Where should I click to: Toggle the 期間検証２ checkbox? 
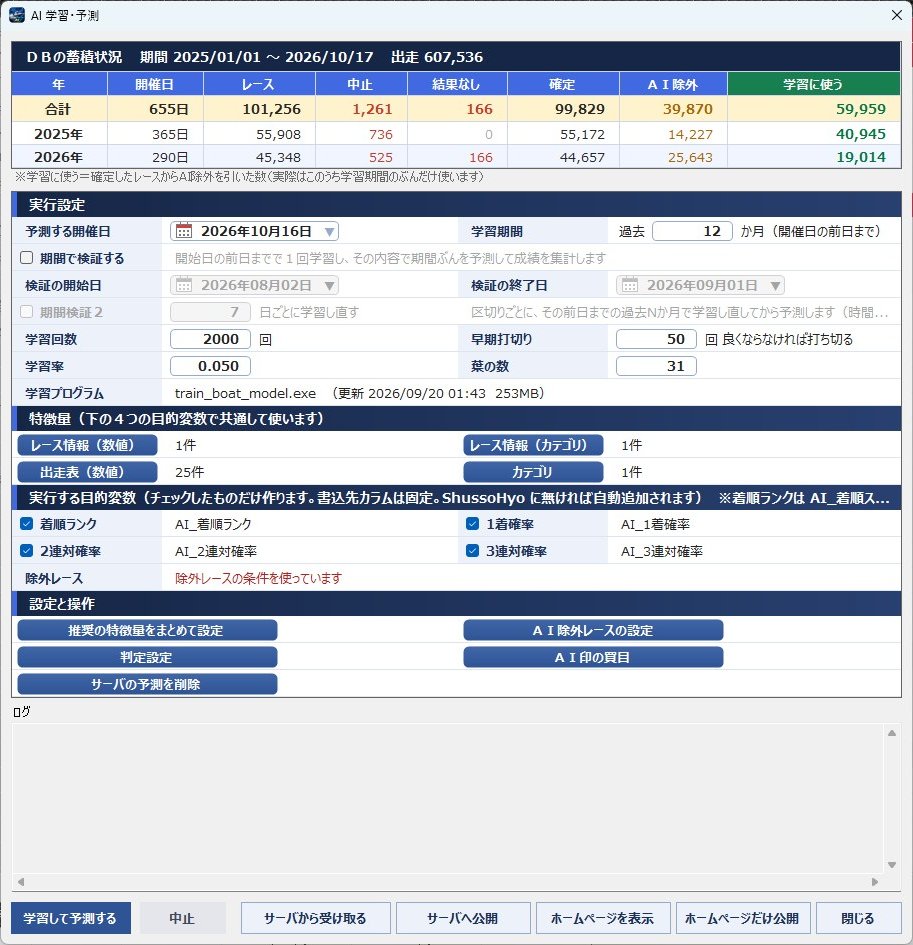[27, 312]
